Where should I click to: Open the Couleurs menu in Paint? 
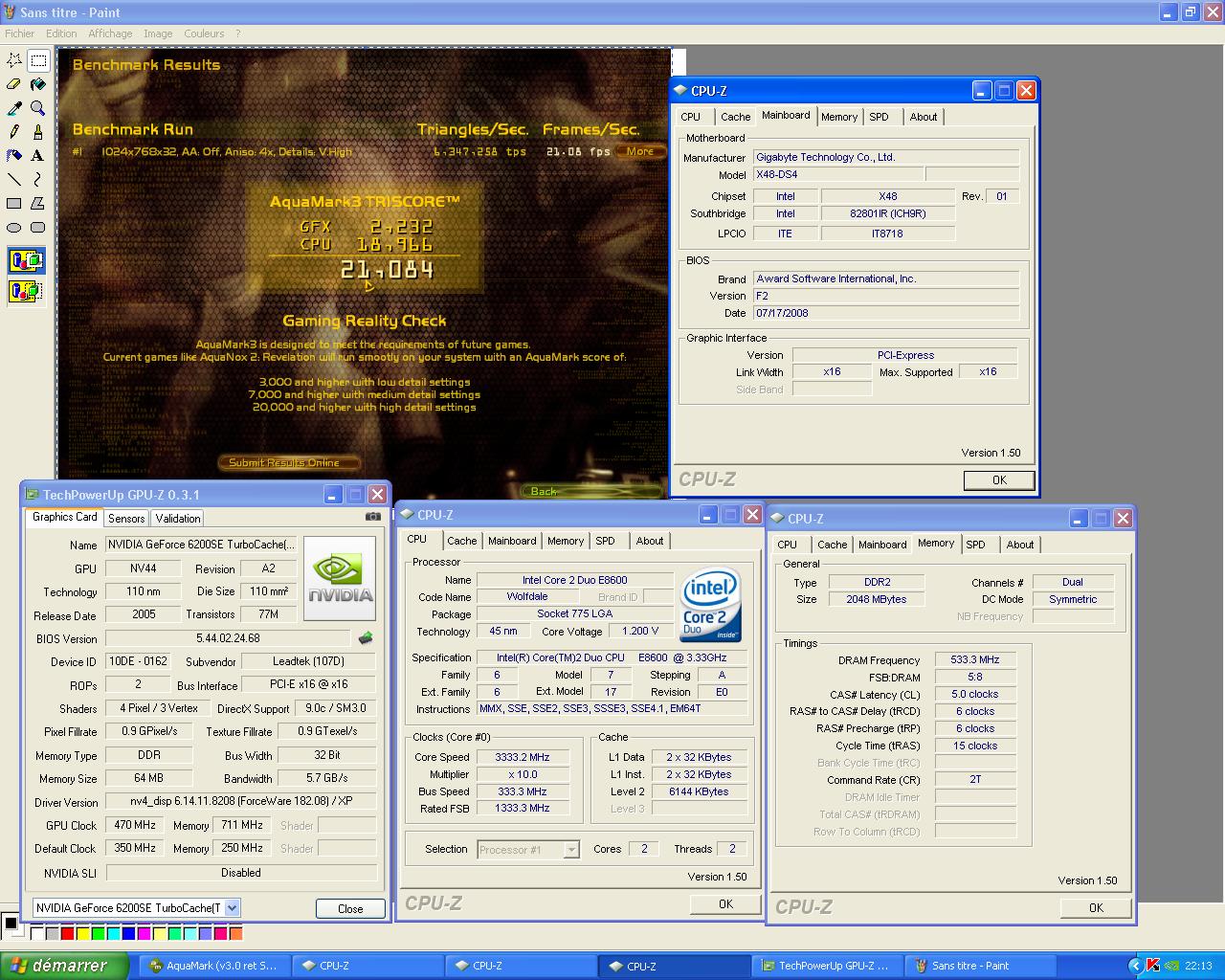204,33
